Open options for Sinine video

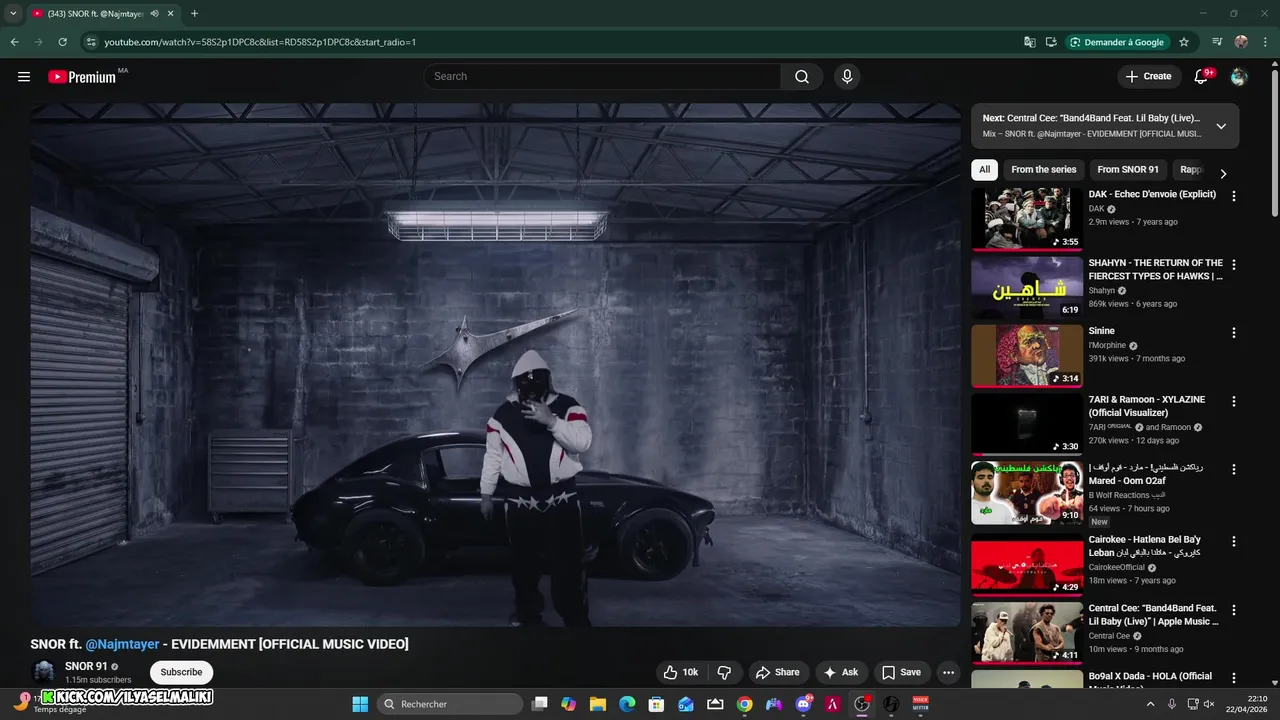[1234, 332]
